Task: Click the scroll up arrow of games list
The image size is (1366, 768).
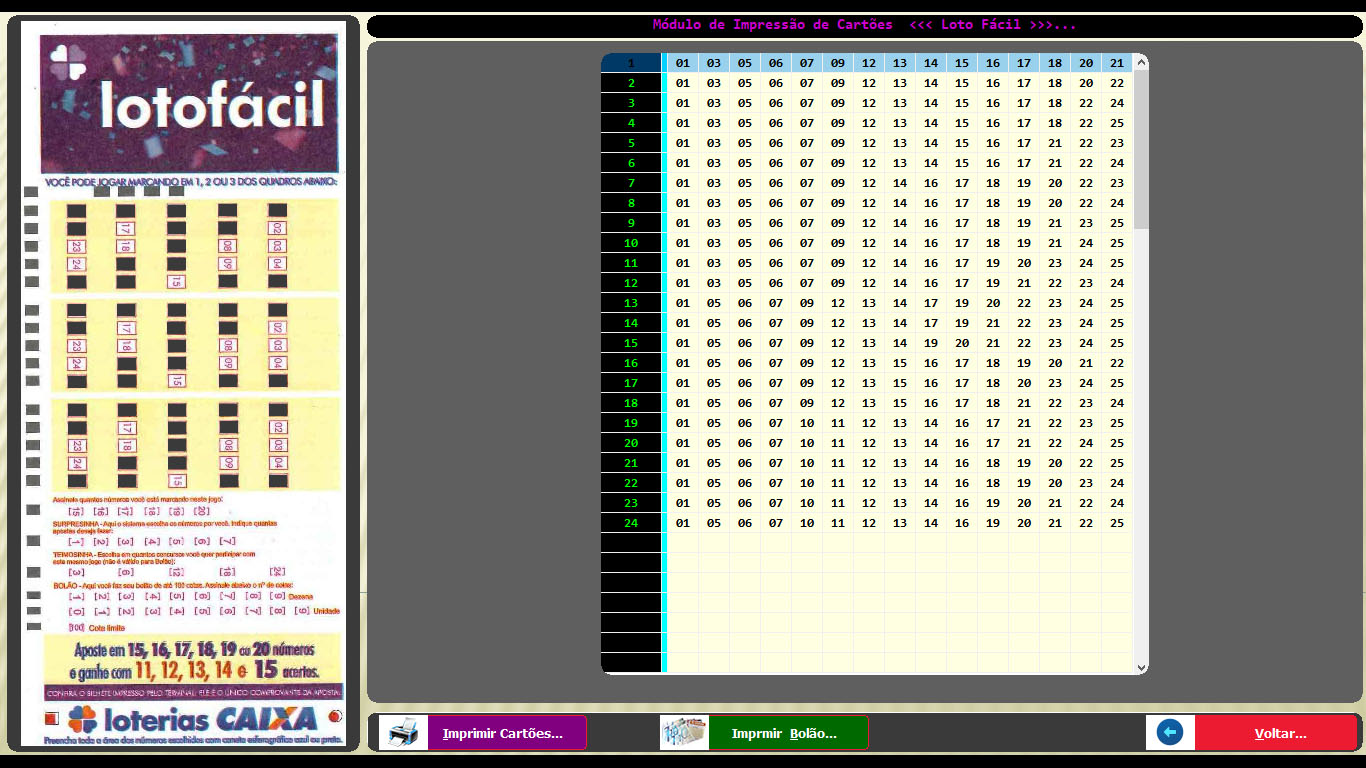Action: (x=1141, y=62)
